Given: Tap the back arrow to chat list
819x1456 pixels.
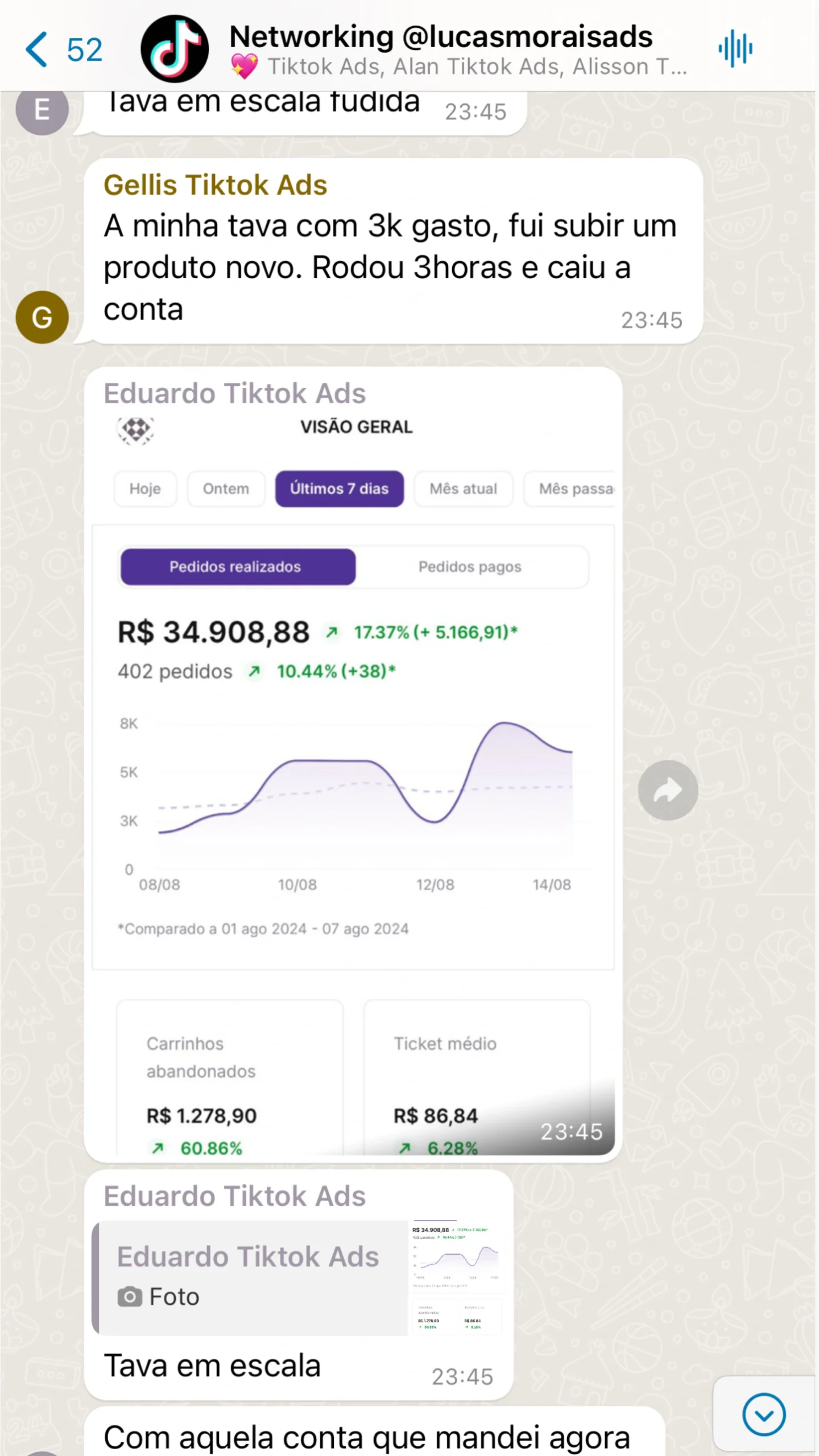Looking at the screenshot, I should [x=38, y=50].
